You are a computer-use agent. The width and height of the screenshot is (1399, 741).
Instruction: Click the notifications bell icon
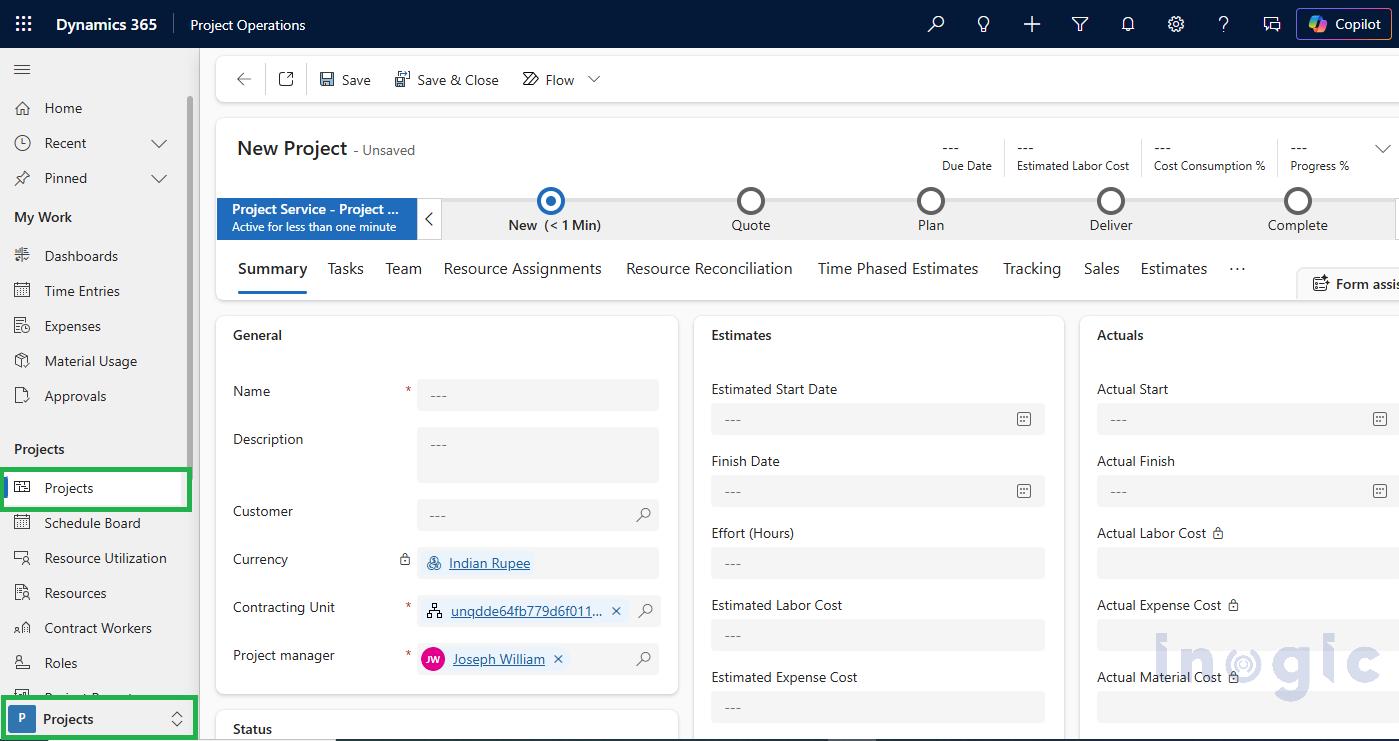[1127, 24]
